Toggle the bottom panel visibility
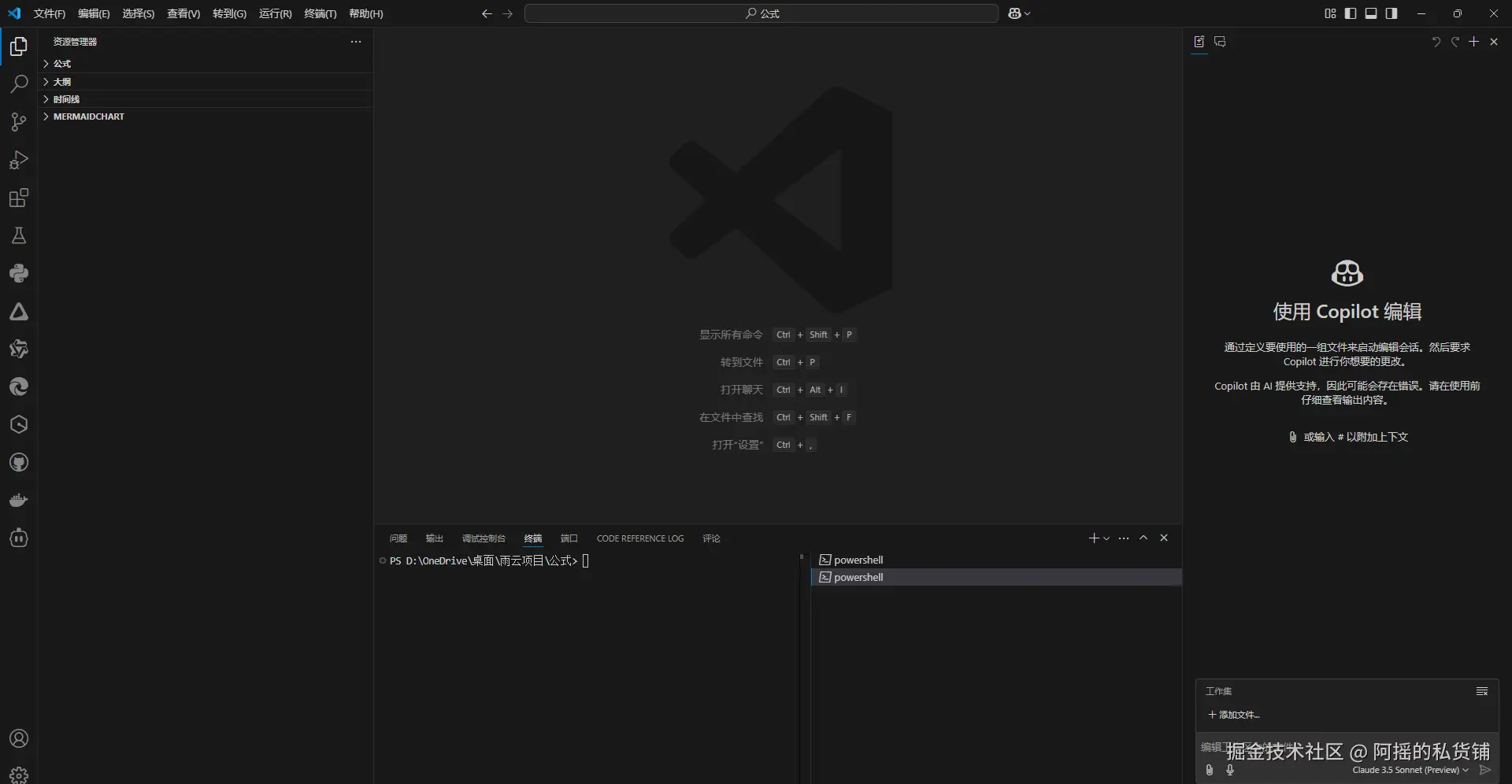1512x784 pixels. pos(1371,13)
